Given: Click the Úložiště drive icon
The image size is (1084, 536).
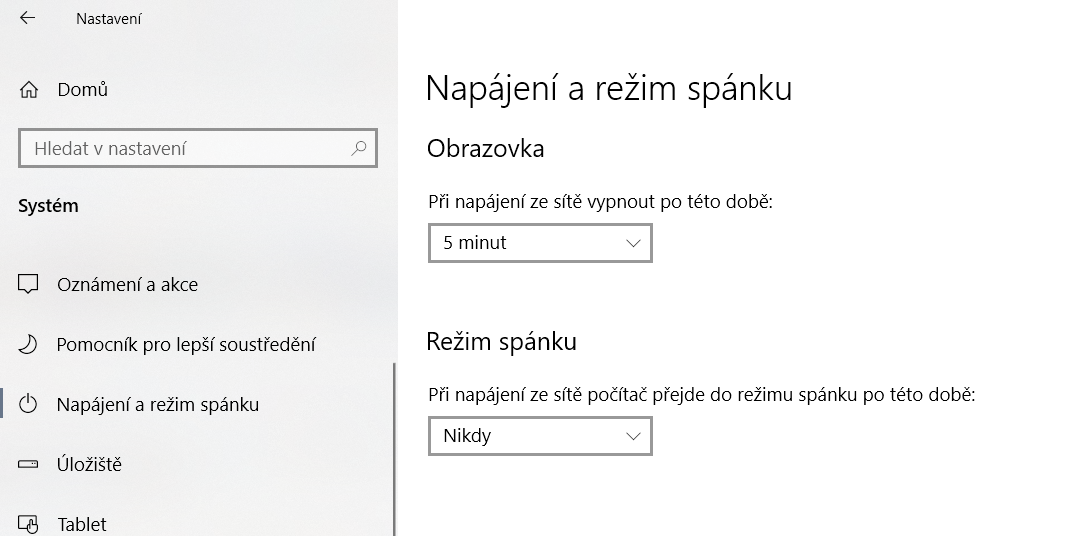Looking at the screenshot, I should click(x=29, y=464).
